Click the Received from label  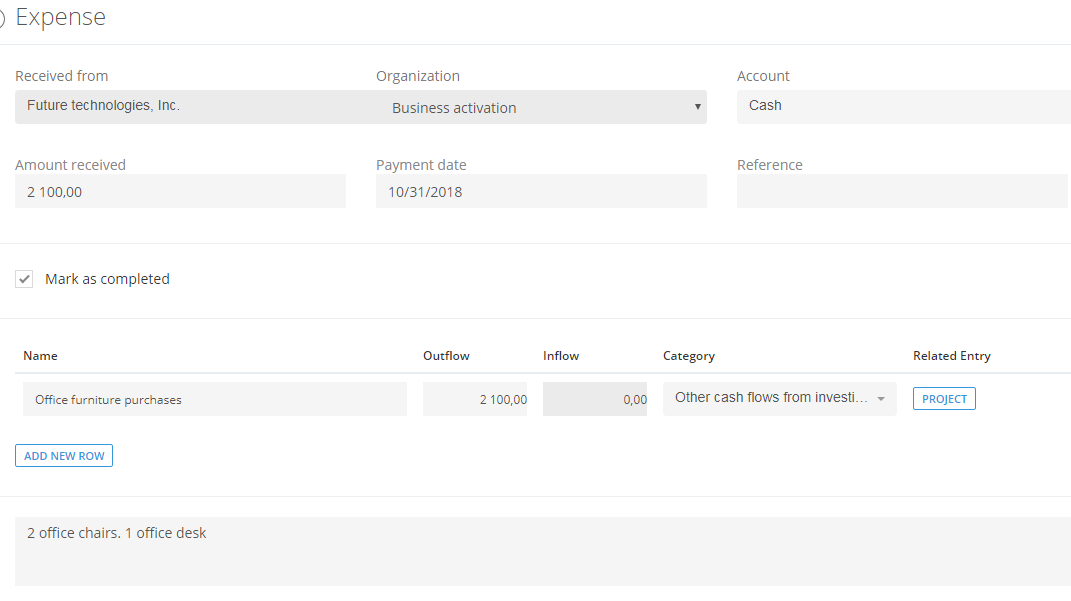61,76
